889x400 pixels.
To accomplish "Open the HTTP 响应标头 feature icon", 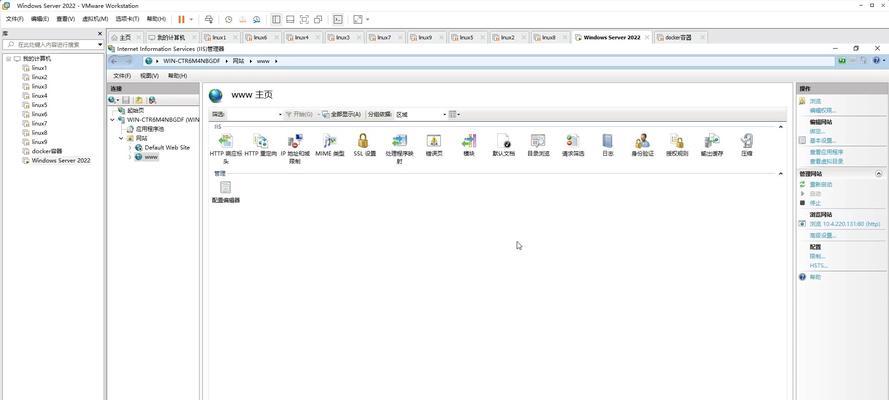I will tap(226, 141).
